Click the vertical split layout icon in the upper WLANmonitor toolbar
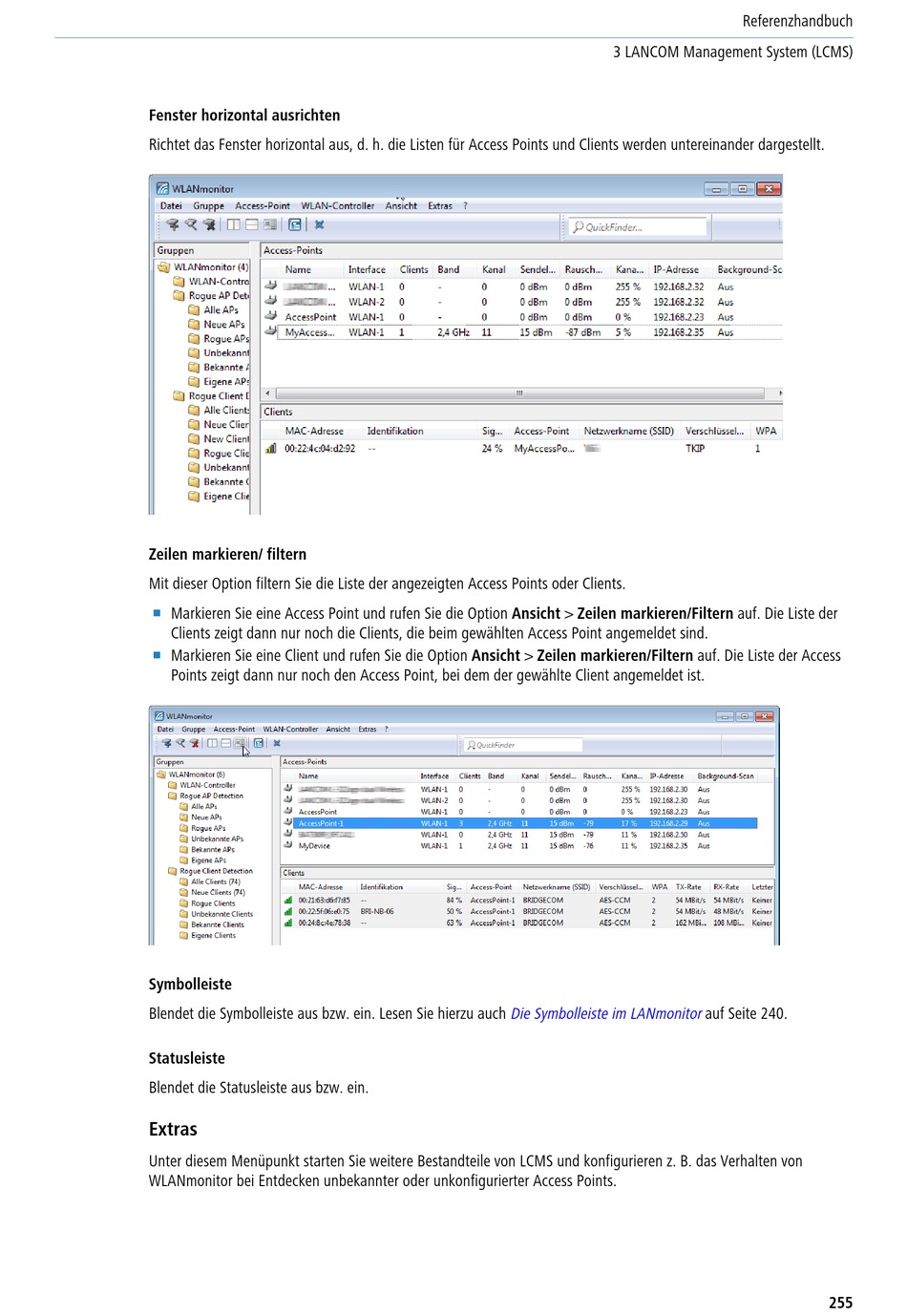907x1316 pixels. point(233,225)
